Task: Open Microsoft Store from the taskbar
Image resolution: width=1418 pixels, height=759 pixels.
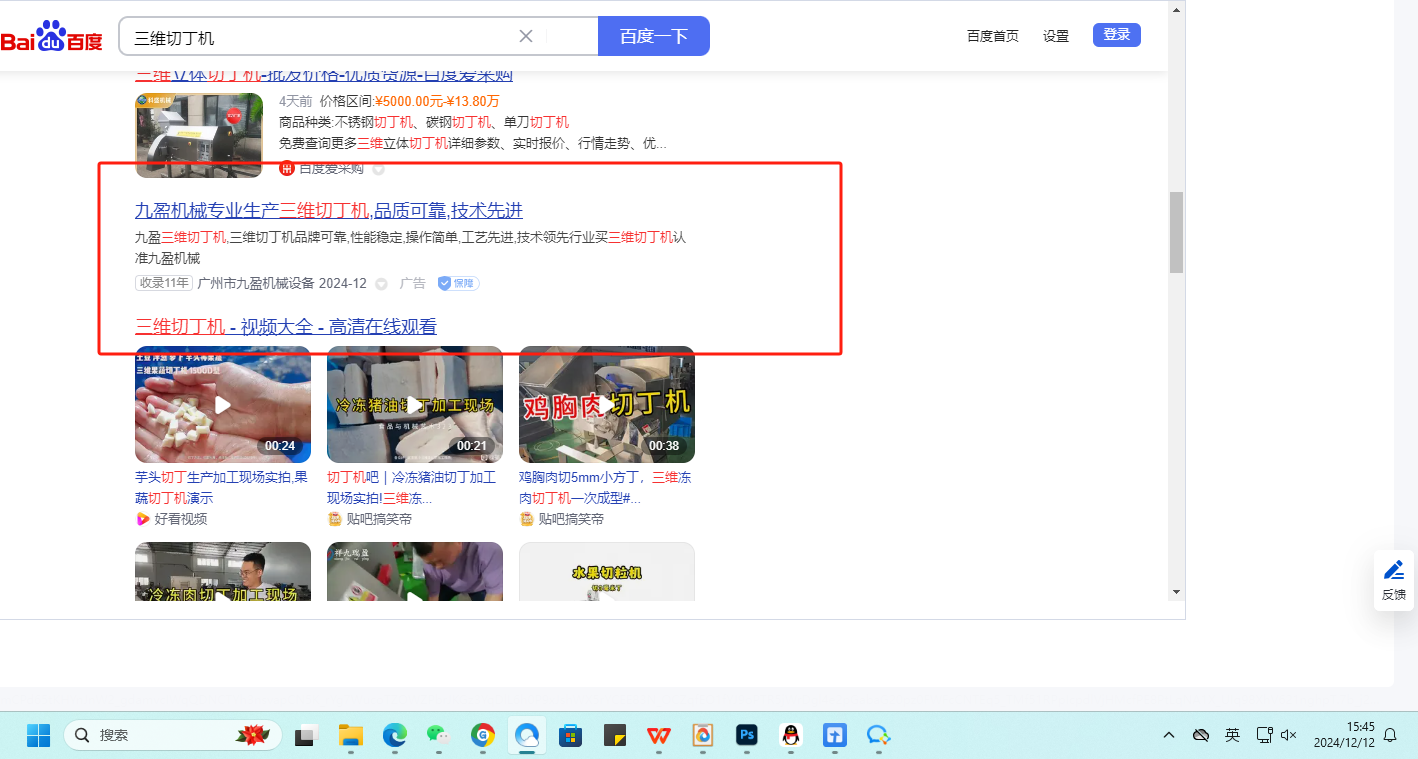Action: [x=571, y=735]
